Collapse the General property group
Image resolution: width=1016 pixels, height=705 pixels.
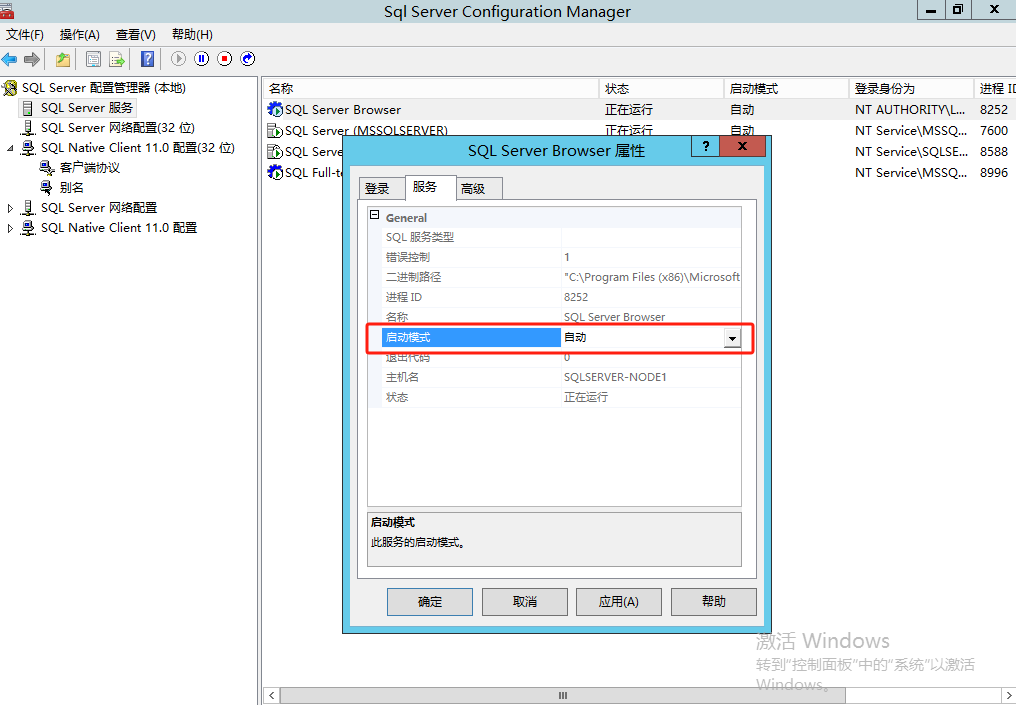(375, 215)
